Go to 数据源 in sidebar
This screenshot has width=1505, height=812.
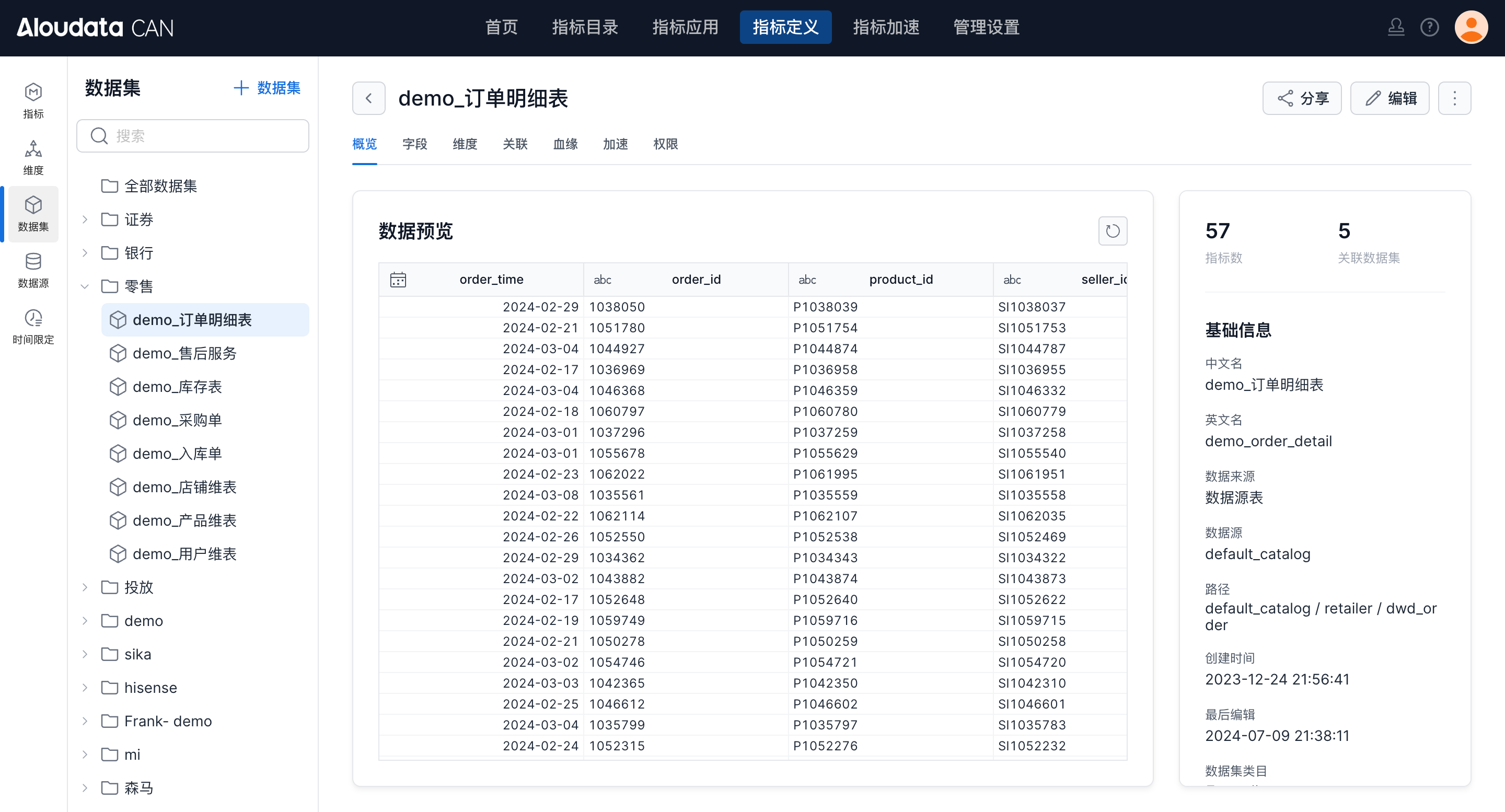pos(33,271)
